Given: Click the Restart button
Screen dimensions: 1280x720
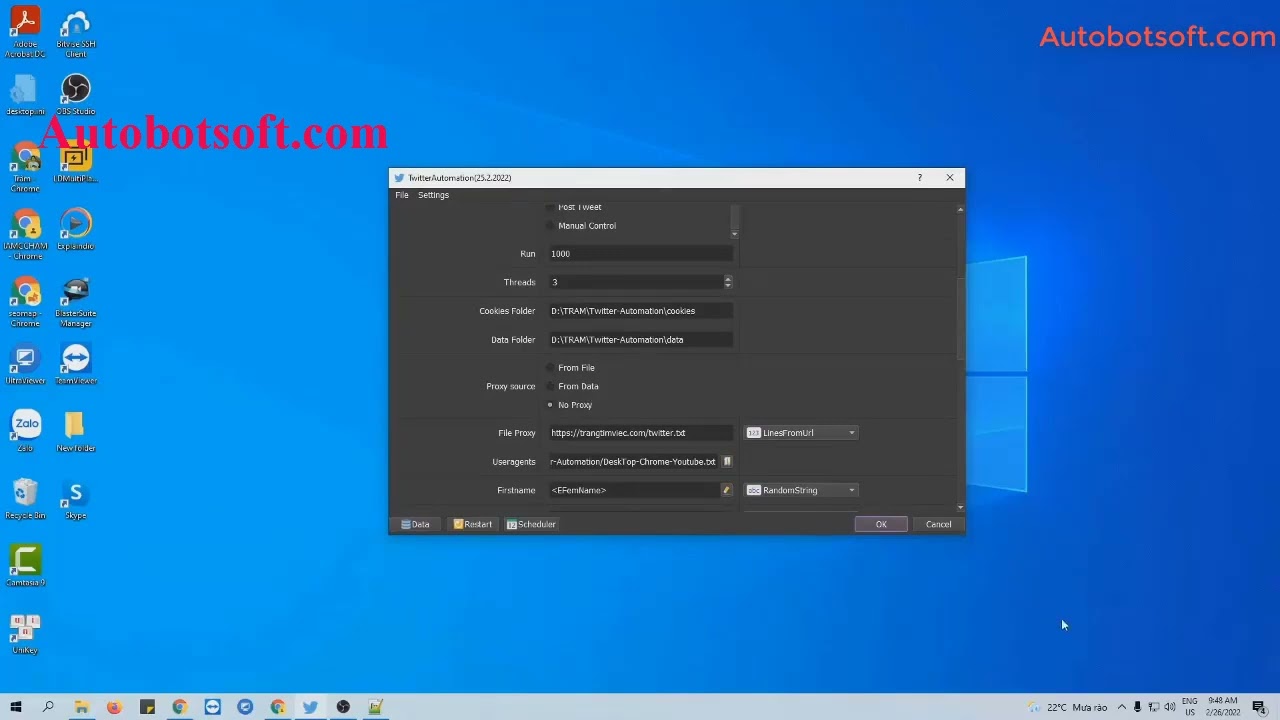Looking at the screenshot, I should coord(472,524).
